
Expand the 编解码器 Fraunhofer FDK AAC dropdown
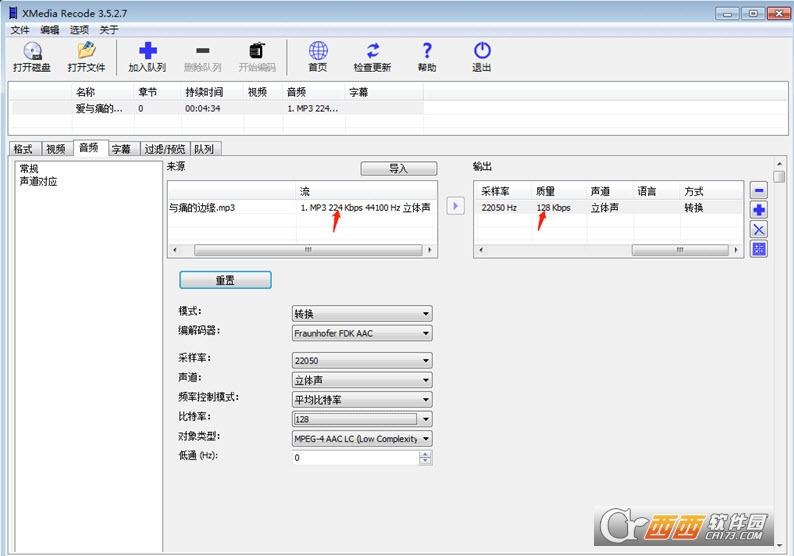[362, 333]
